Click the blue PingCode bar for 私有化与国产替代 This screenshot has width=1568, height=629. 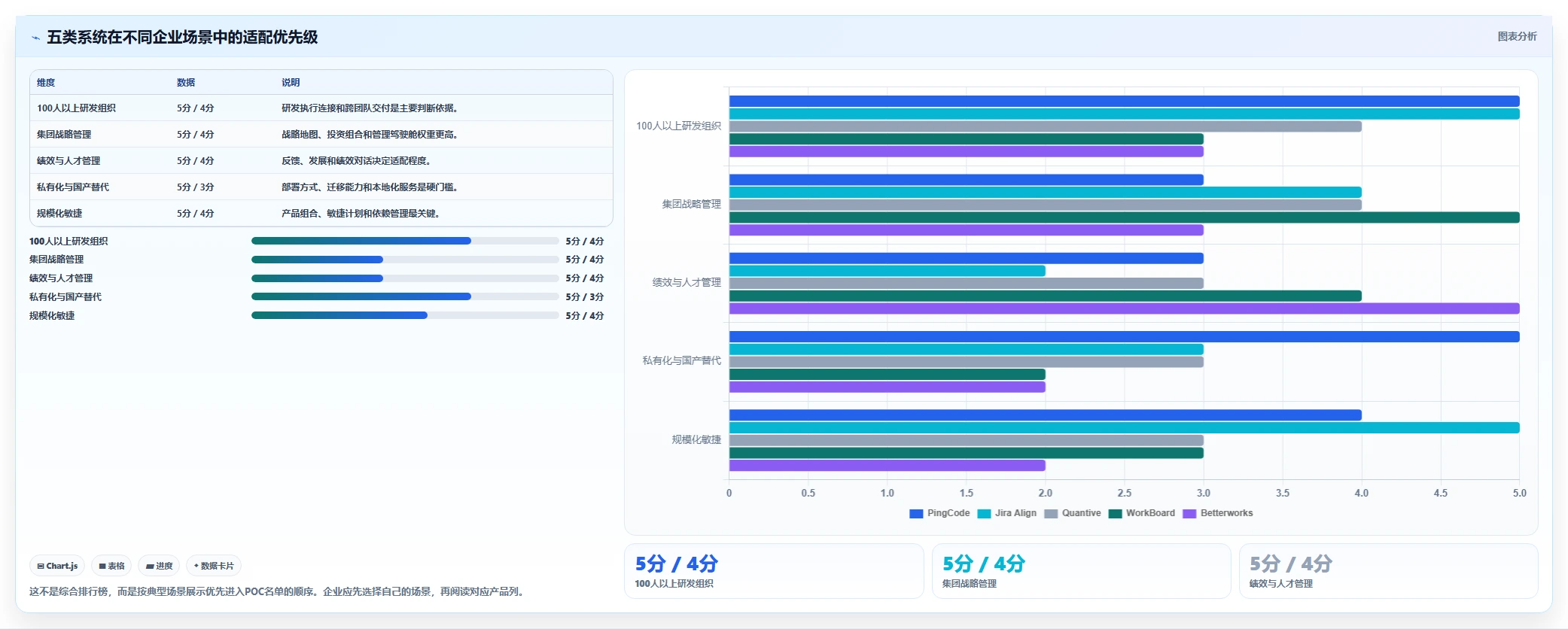[x=1124, y=336]
